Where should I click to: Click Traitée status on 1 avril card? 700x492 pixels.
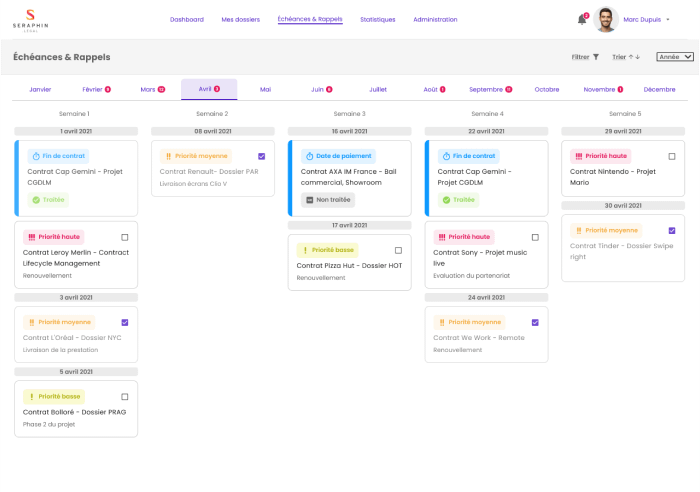[x=48, y=200]
